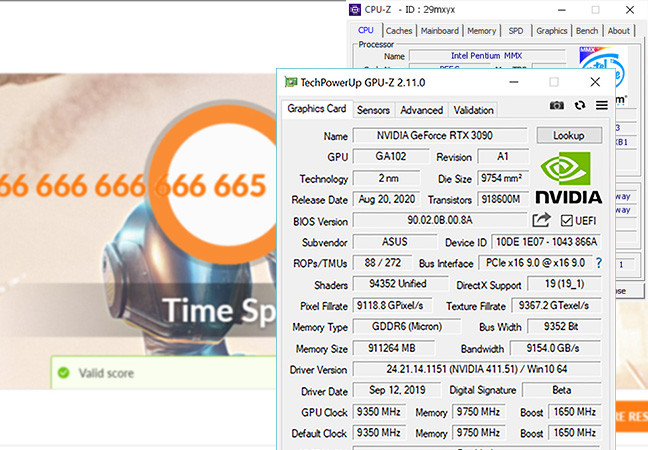Click the Digital Signature value Beta
Screen dimensions: 648x450
[562, 390]
